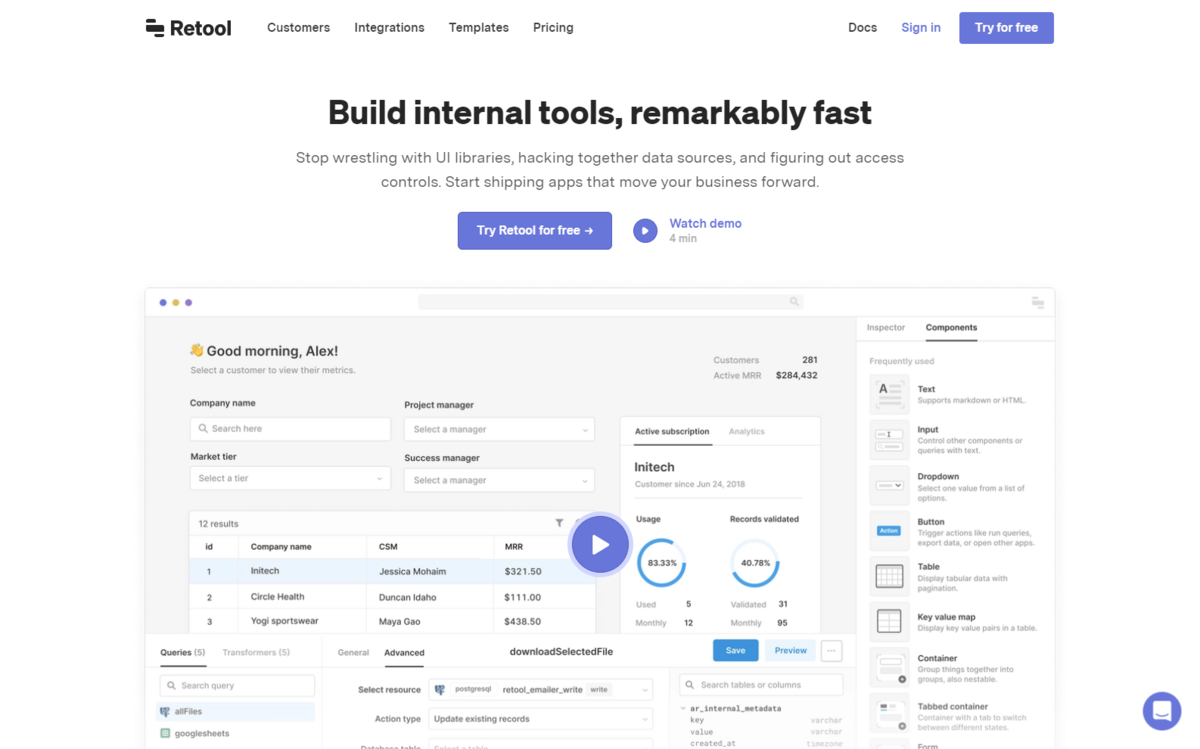This screenshot has height=749, width=1200.
Task: Play the large demo video button
Action: pos(600,544)
